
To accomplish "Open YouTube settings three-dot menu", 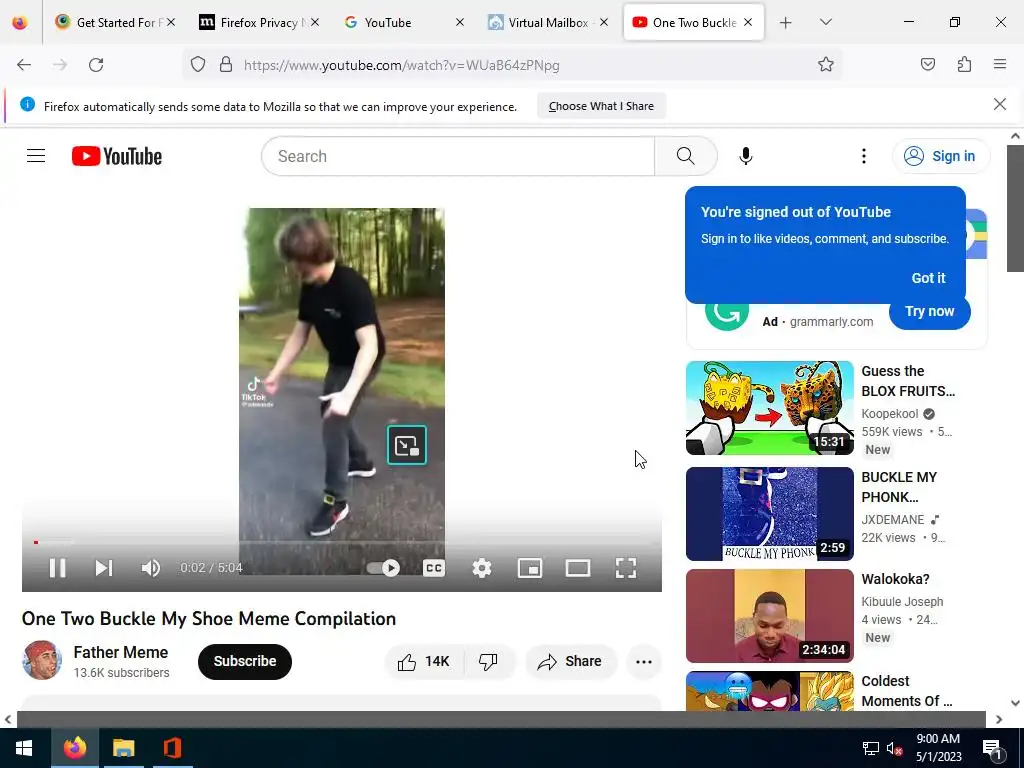I will point(863,156).
